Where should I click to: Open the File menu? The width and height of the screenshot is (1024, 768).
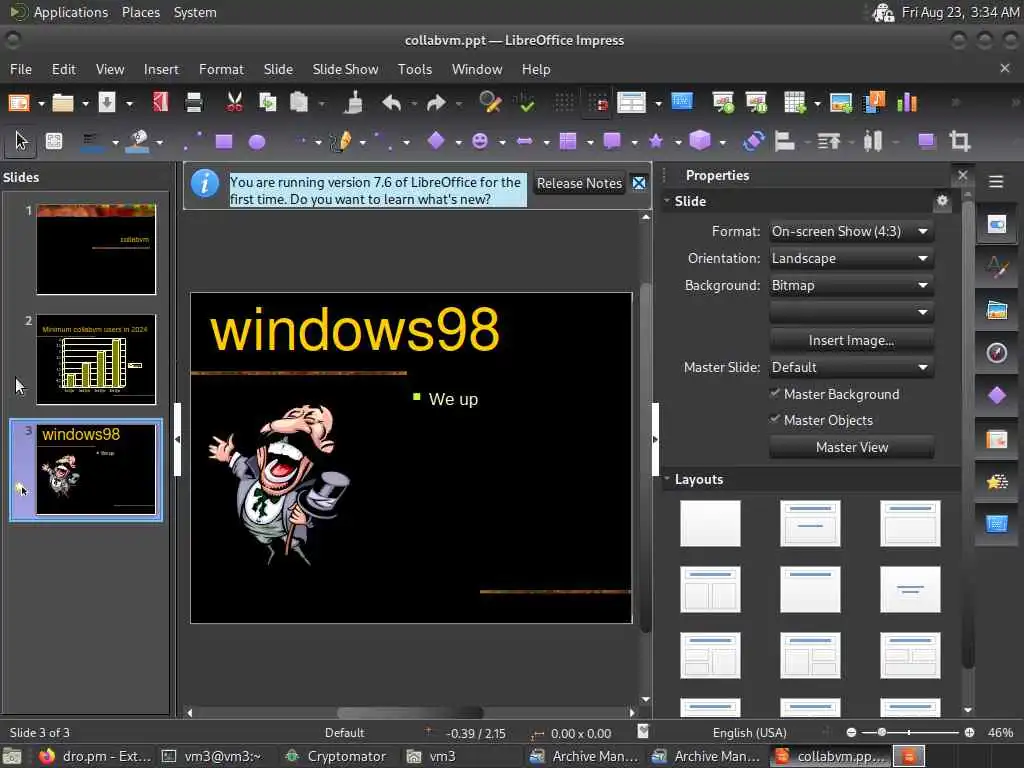20,69
